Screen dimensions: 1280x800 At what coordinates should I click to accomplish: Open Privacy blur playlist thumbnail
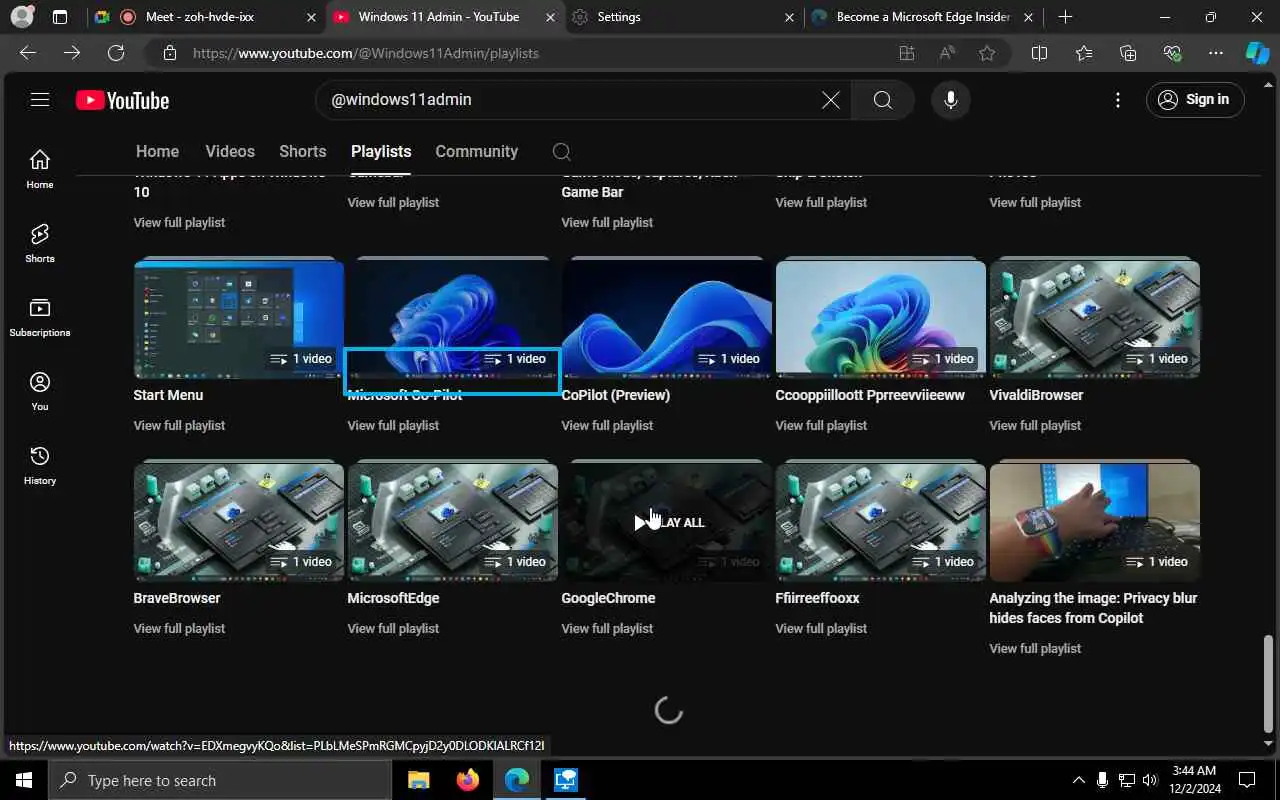click(1095, 522)
